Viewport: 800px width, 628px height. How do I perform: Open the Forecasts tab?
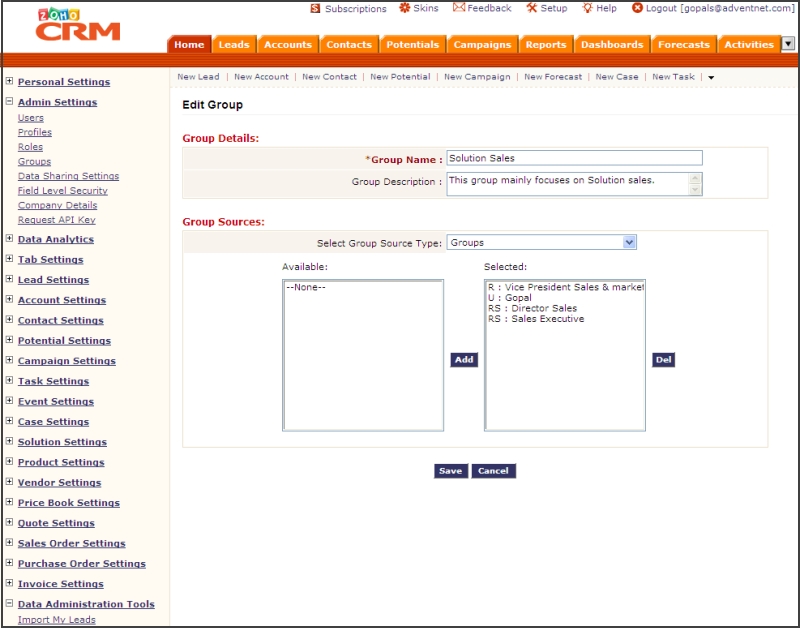pyautogui.click(x=684, y=44)
